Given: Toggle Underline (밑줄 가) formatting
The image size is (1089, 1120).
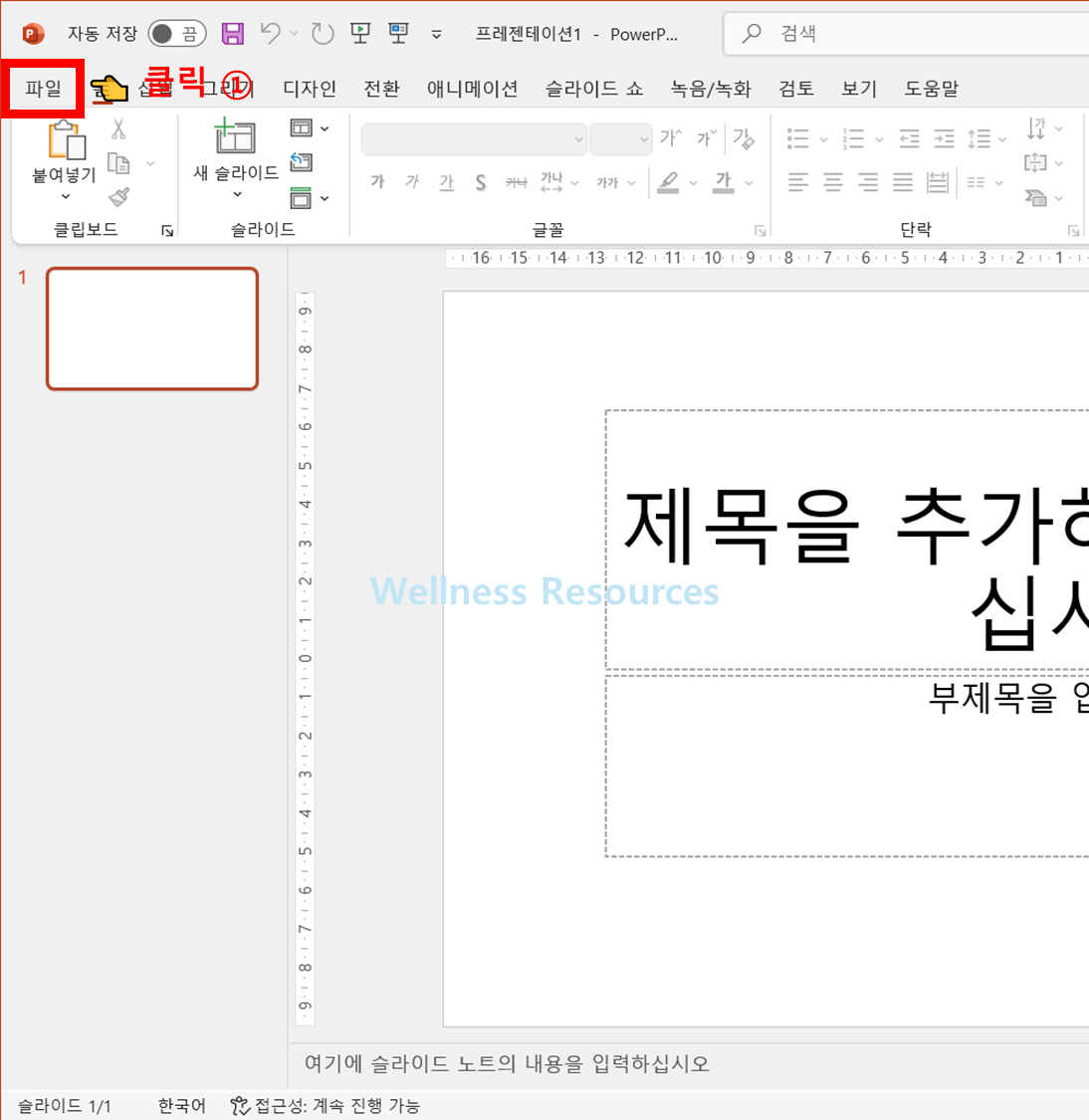Looking at the screenshot, I should click(x=446, y=182).
